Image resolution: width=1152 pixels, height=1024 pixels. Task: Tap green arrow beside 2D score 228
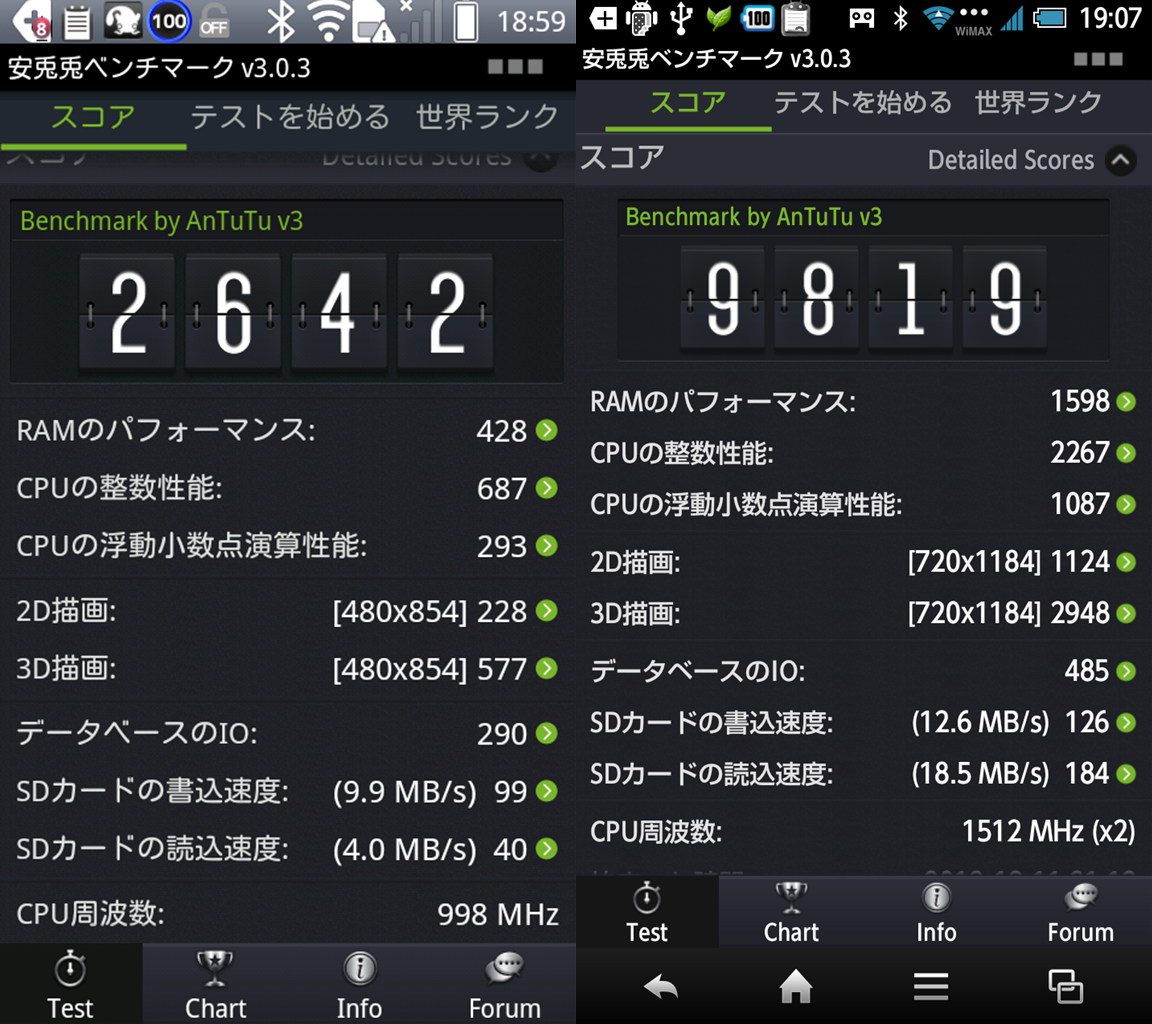(547, 610)
